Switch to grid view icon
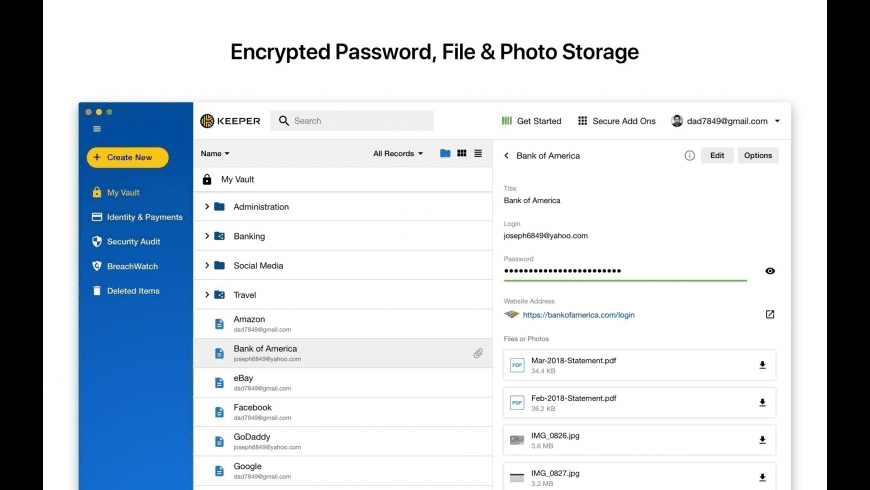Viewport: 870px width, 490px height. [x=462, y=153]
